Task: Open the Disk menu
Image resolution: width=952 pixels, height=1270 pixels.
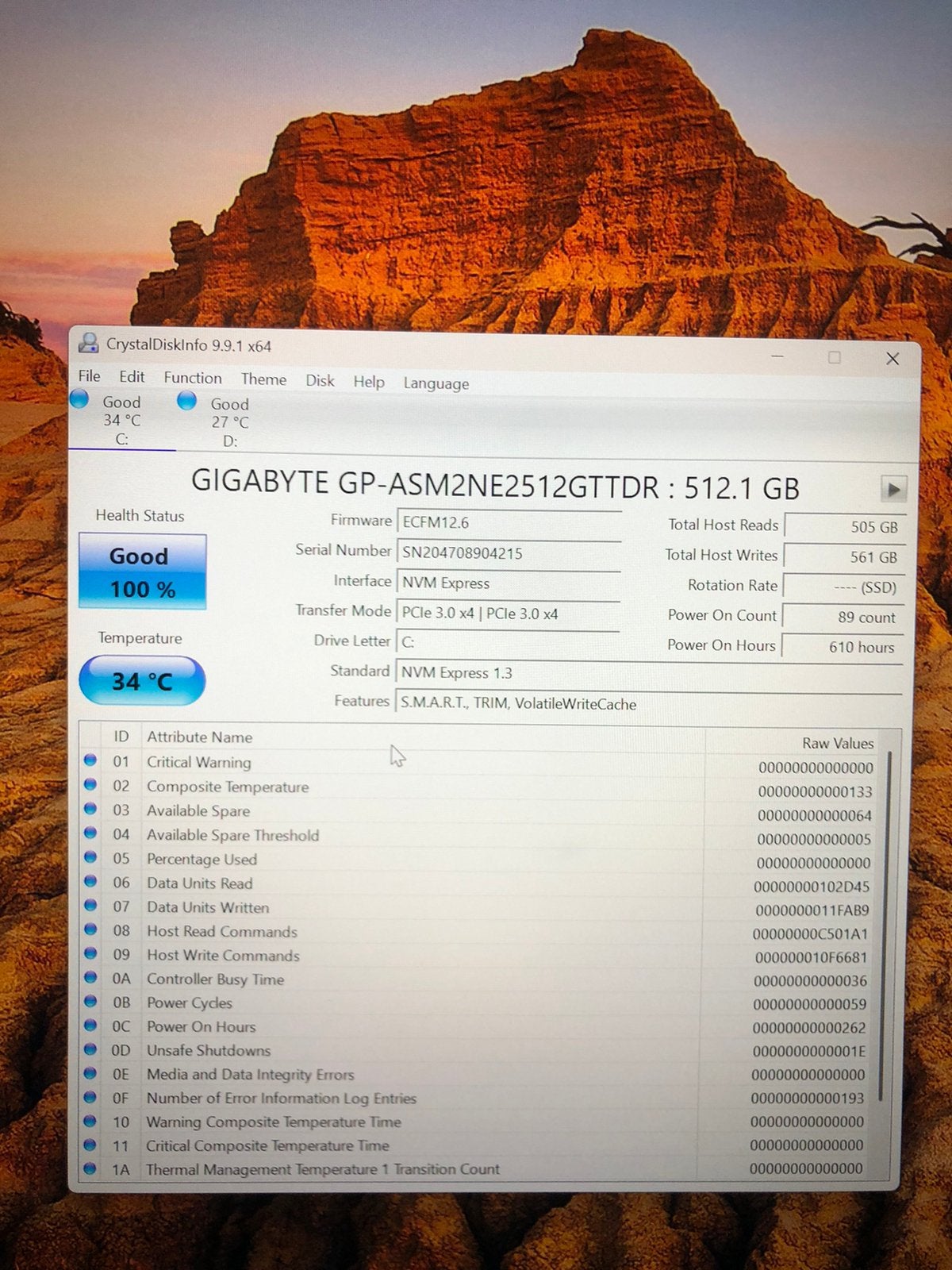Action: [x=320, y=380]
